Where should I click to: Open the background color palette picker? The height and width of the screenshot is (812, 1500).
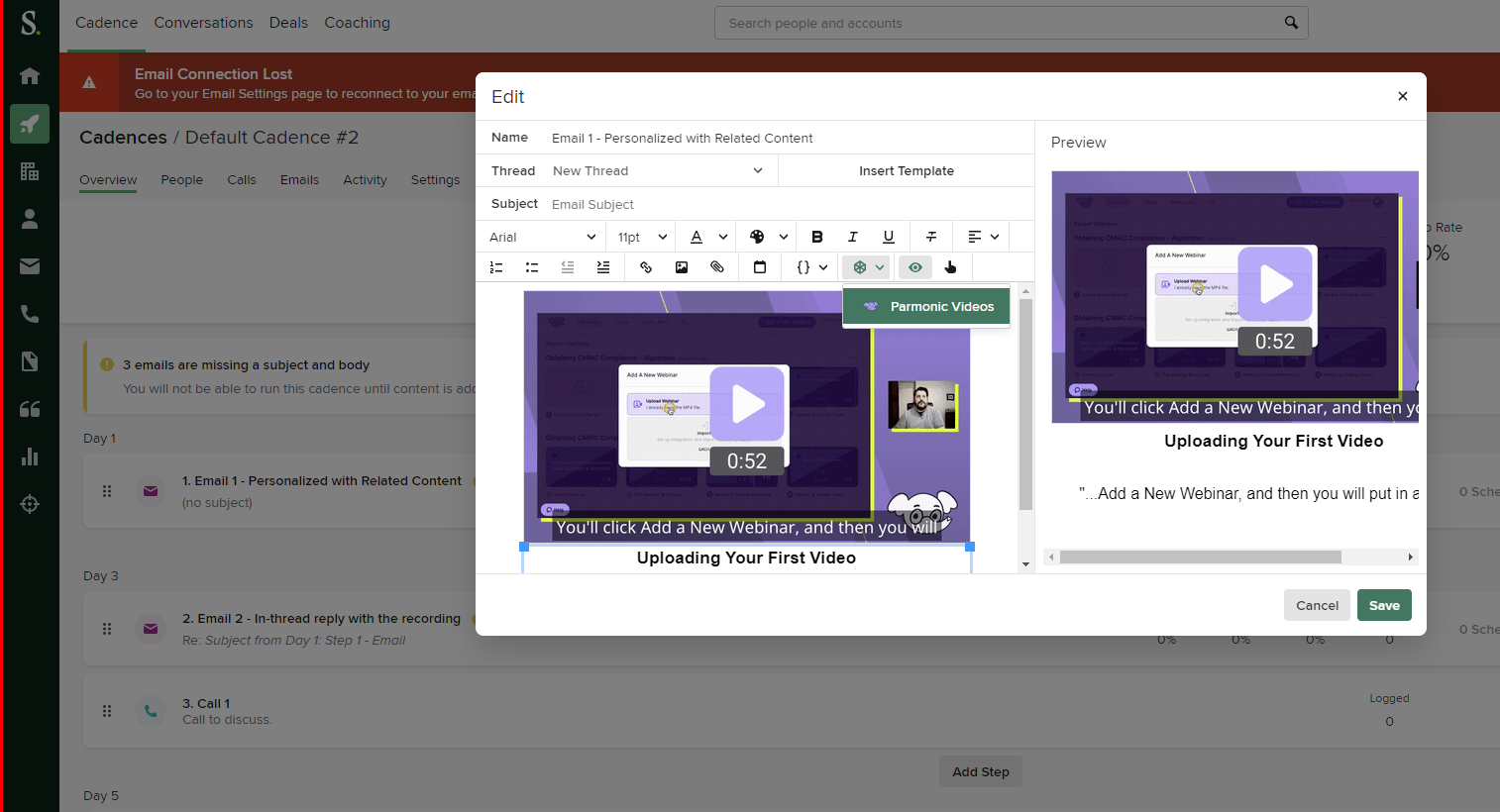pyautogui.click(x=768, y=237)
